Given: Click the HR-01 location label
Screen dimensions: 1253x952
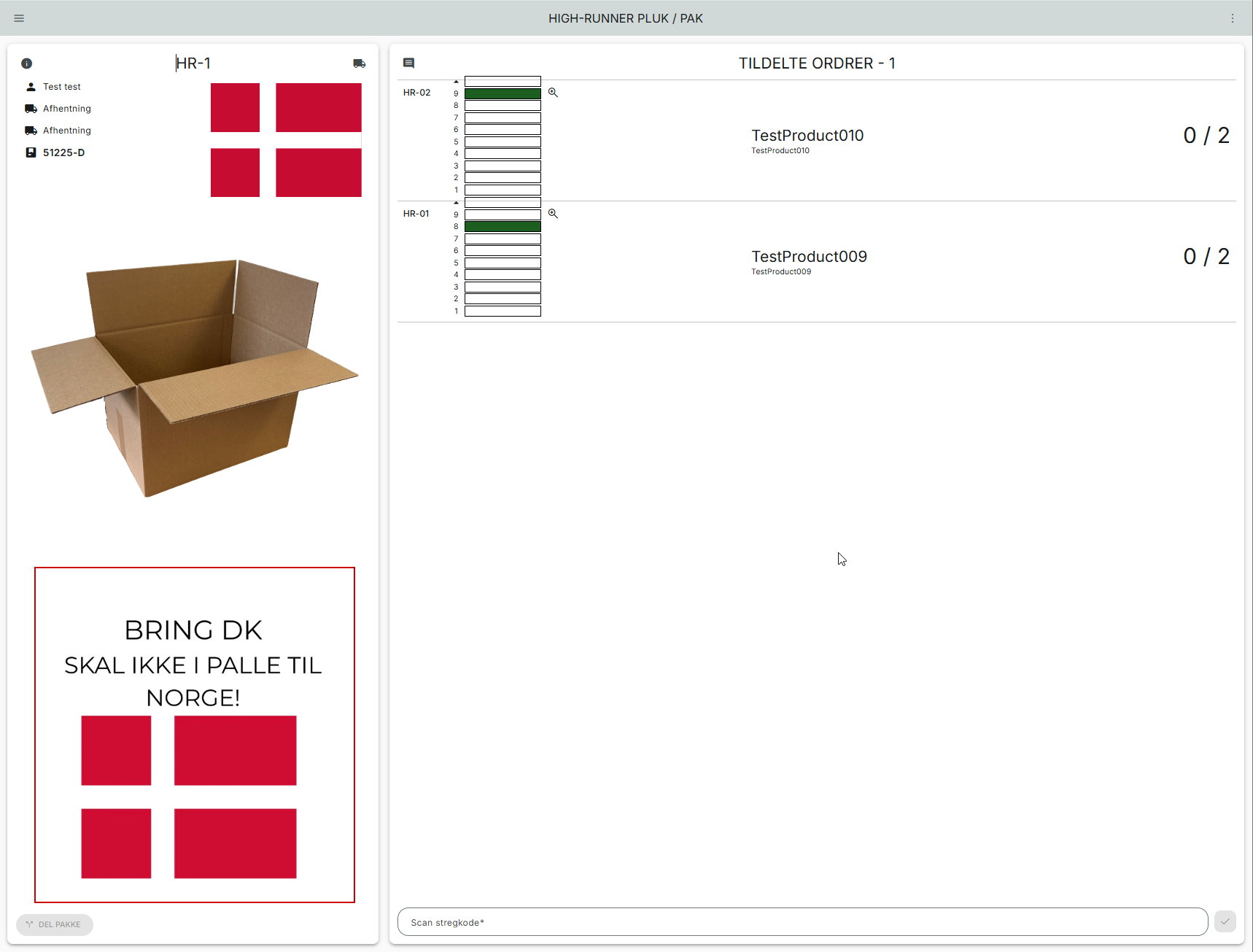Looking at the screenshot, I should pos(416,214).
